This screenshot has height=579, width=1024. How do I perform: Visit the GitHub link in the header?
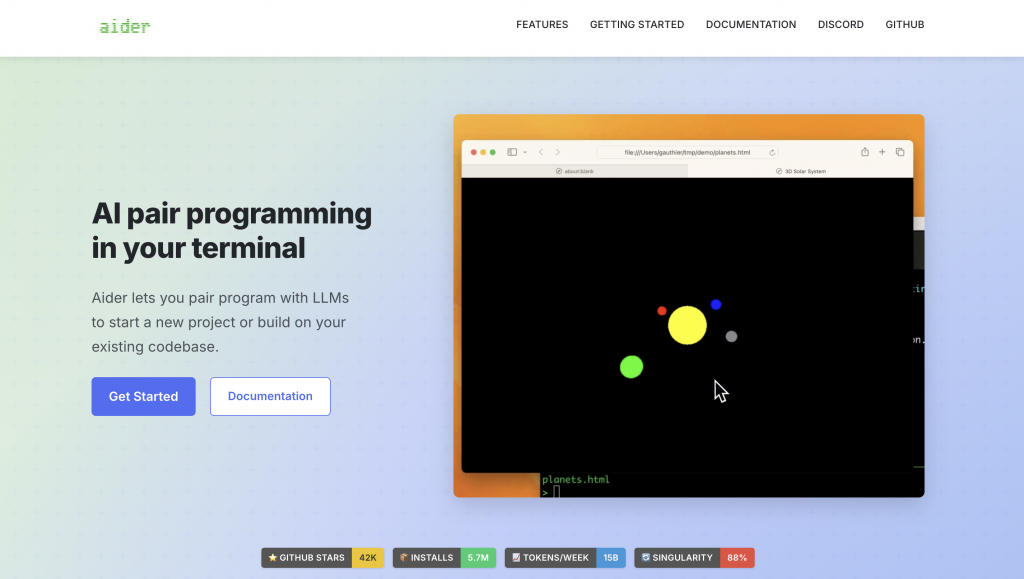[x=905, y=25]
